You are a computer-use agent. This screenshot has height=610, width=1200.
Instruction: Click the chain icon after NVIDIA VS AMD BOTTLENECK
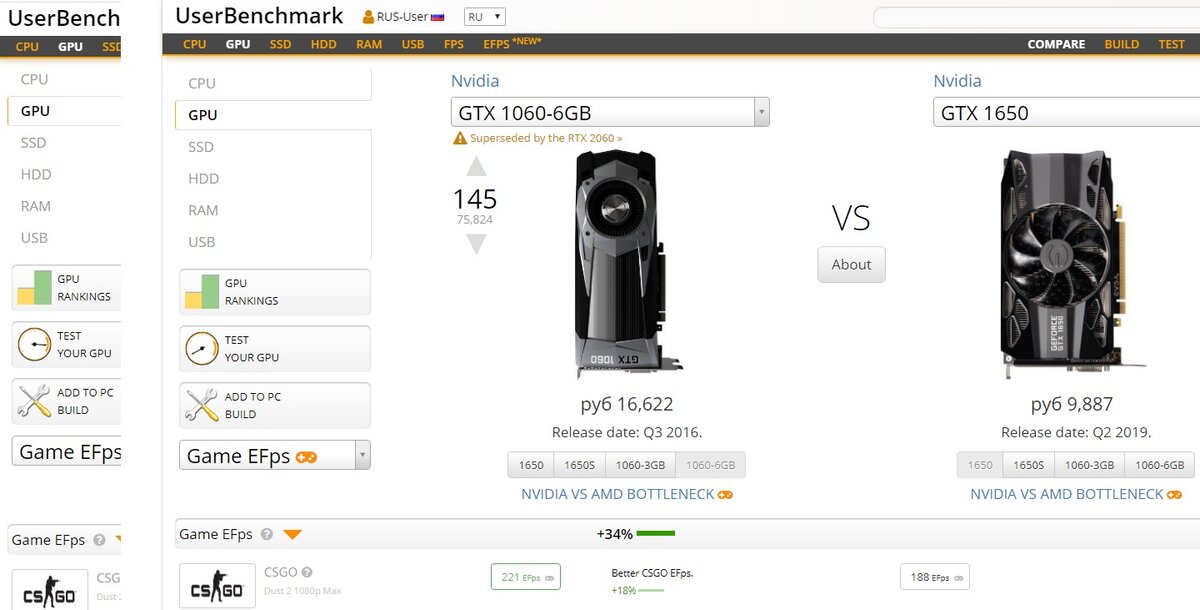point(727,494)
